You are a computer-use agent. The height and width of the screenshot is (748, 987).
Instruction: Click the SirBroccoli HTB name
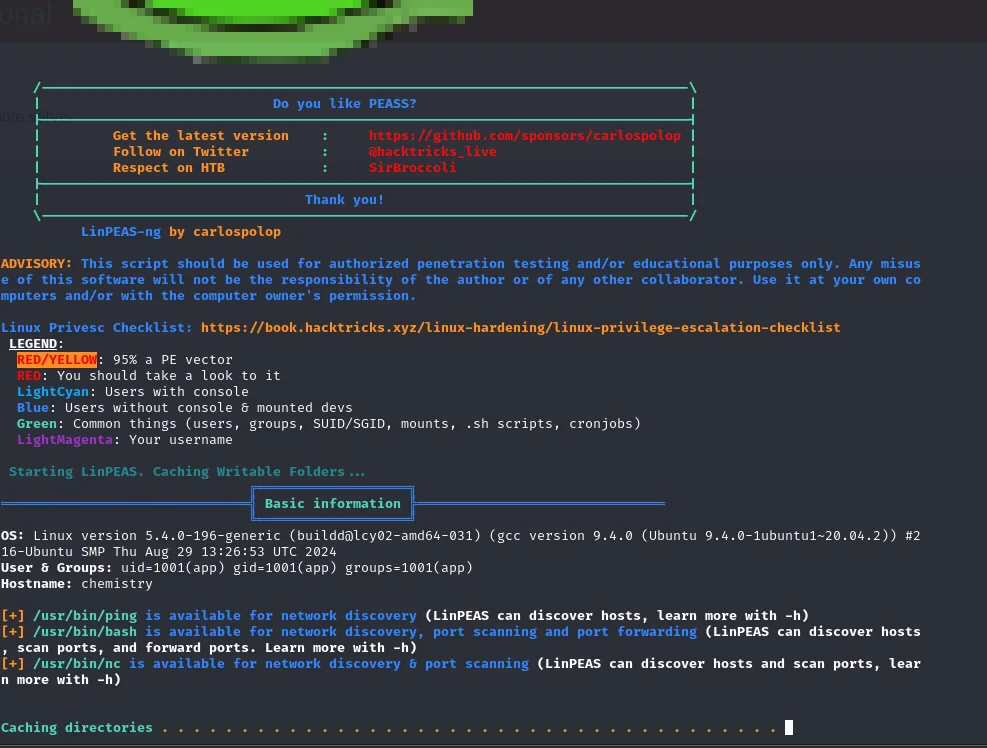point(412,167)
